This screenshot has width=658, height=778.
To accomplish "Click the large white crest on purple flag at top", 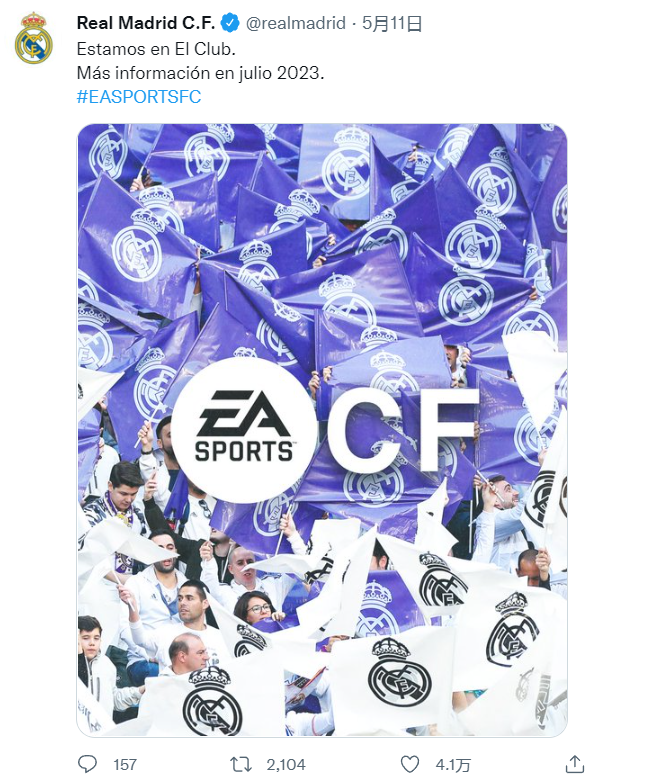I will [349, 163].
